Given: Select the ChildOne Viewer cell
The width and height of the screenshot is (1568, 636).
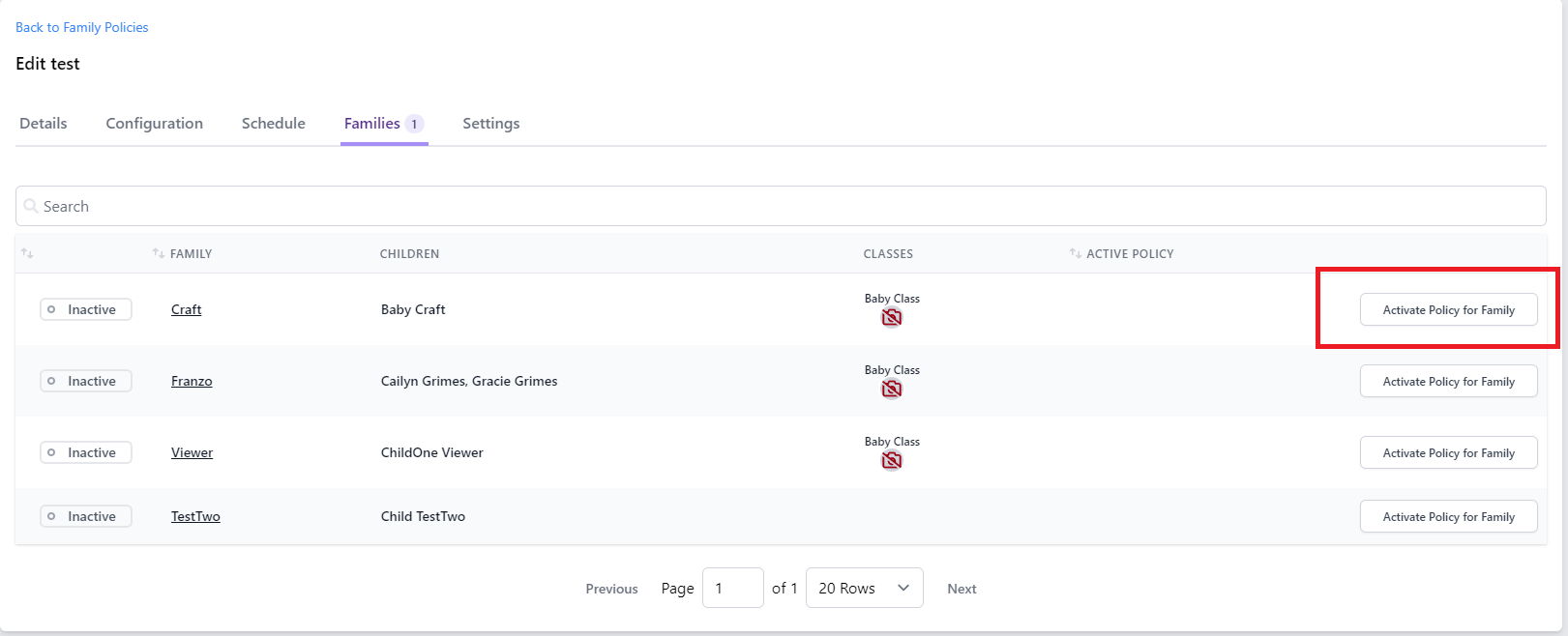Looking at the screenshot, I should point(432,452).
